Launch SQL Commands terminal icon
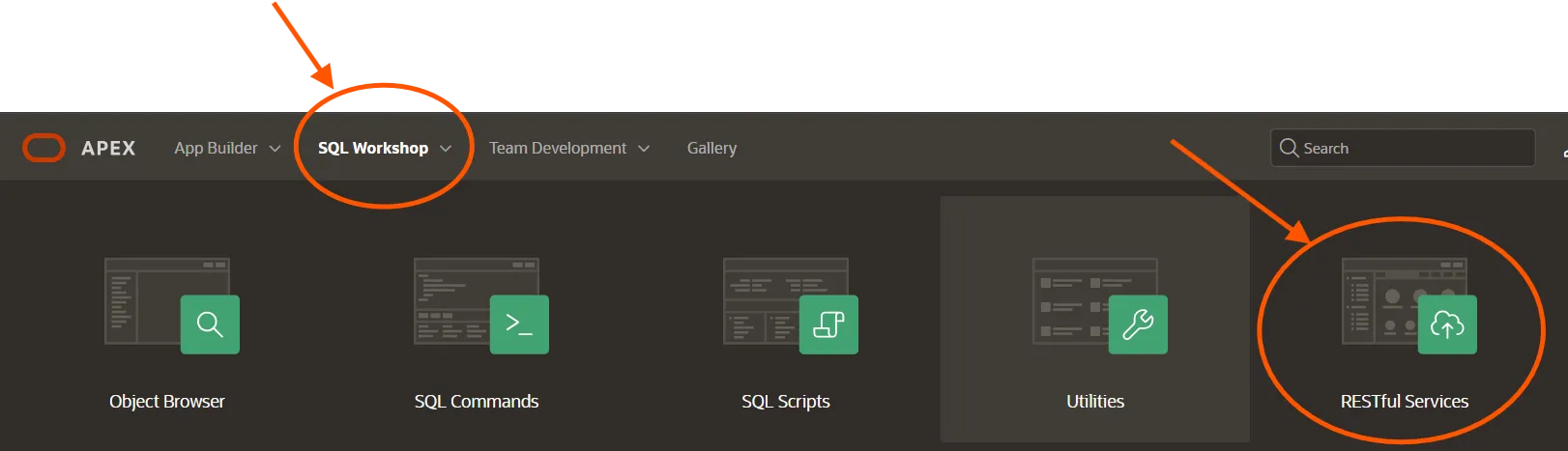The height and width of the screenshot is (451, 1568). [519, 324]
